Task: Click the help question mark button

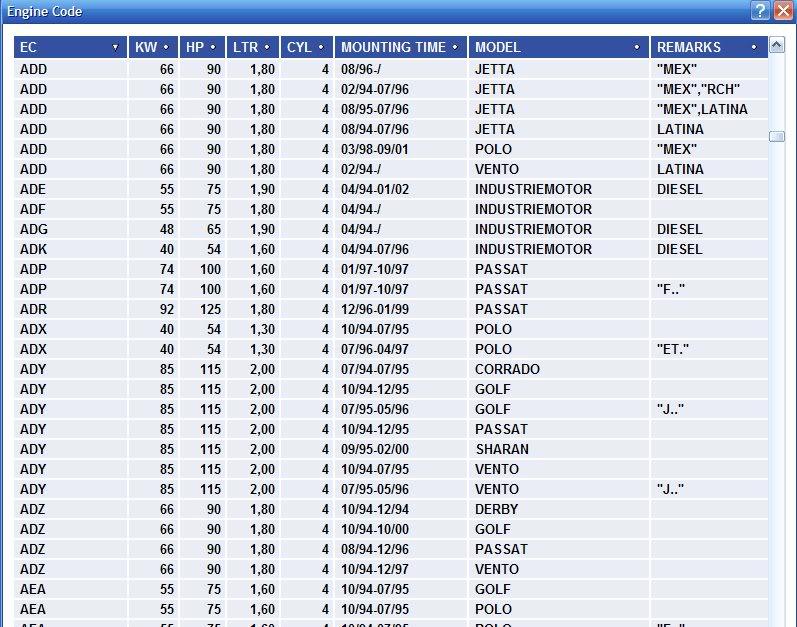Action: [x=761, y=11]
